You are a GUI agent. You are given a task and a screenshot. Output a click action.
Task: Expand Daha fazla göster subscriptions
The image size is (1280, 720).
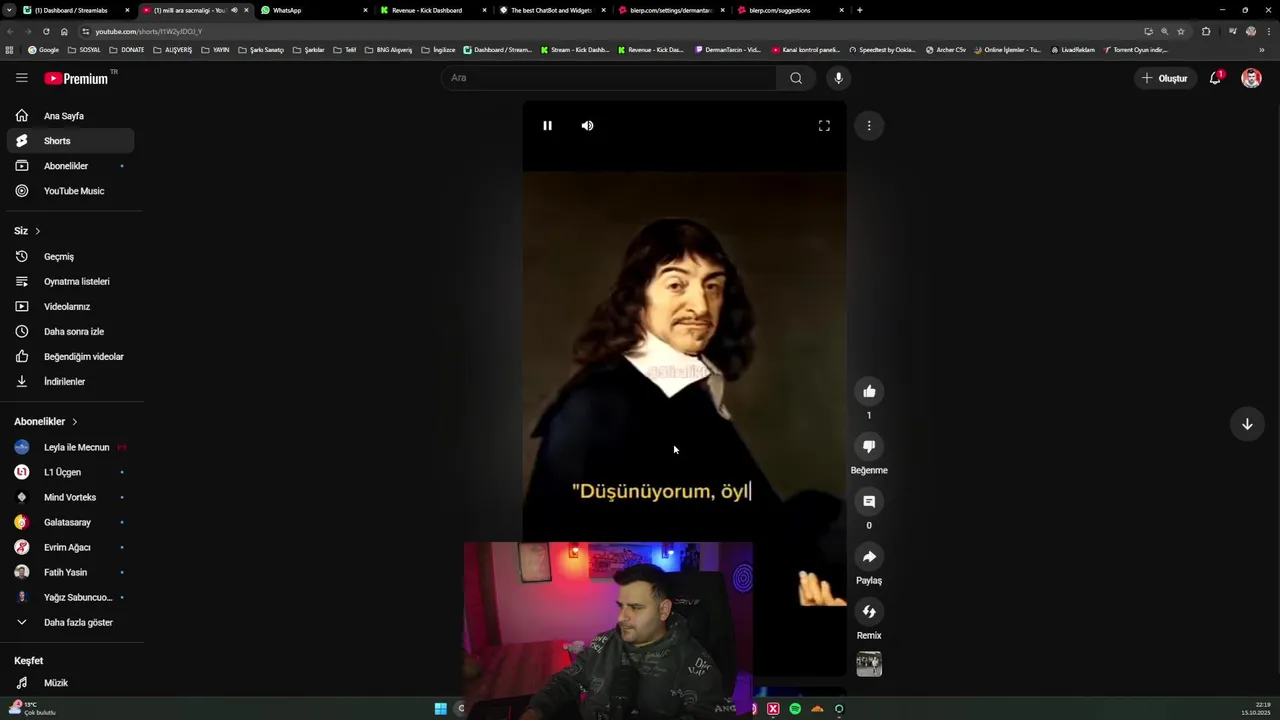coord(70,622)
